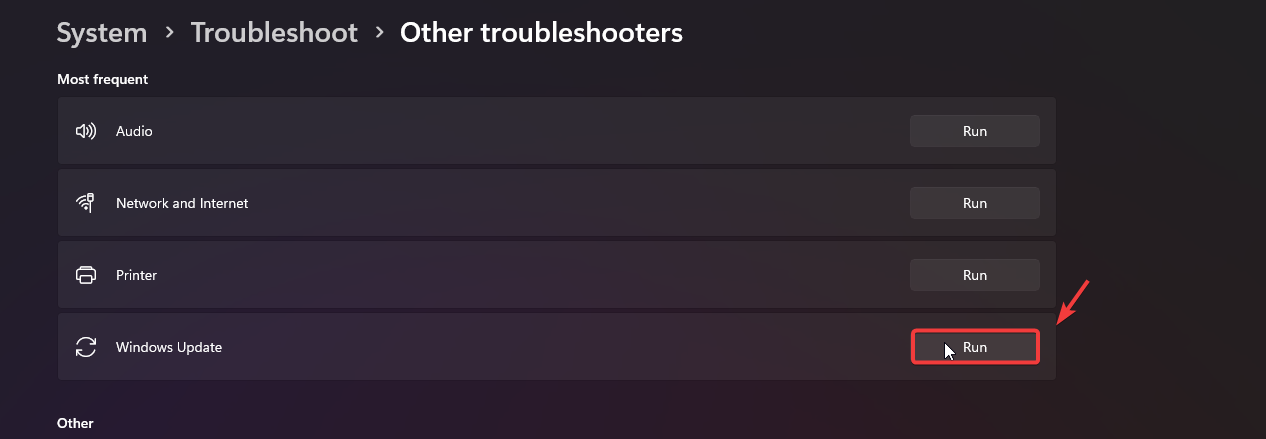Click the Network and Internet Wi-Fi icon
The width and height of the screenshot is (1266, 439).
point(86,203)
